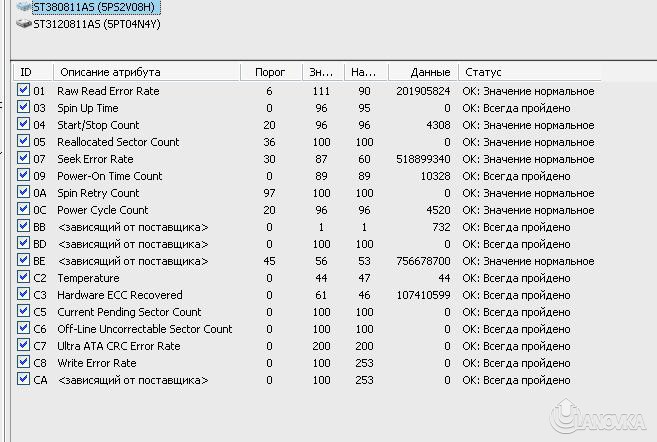Viewport: 657px width, 442px height.
Task: Click threshold value 36 for Reallocated Sector
Action: [269, 142]
